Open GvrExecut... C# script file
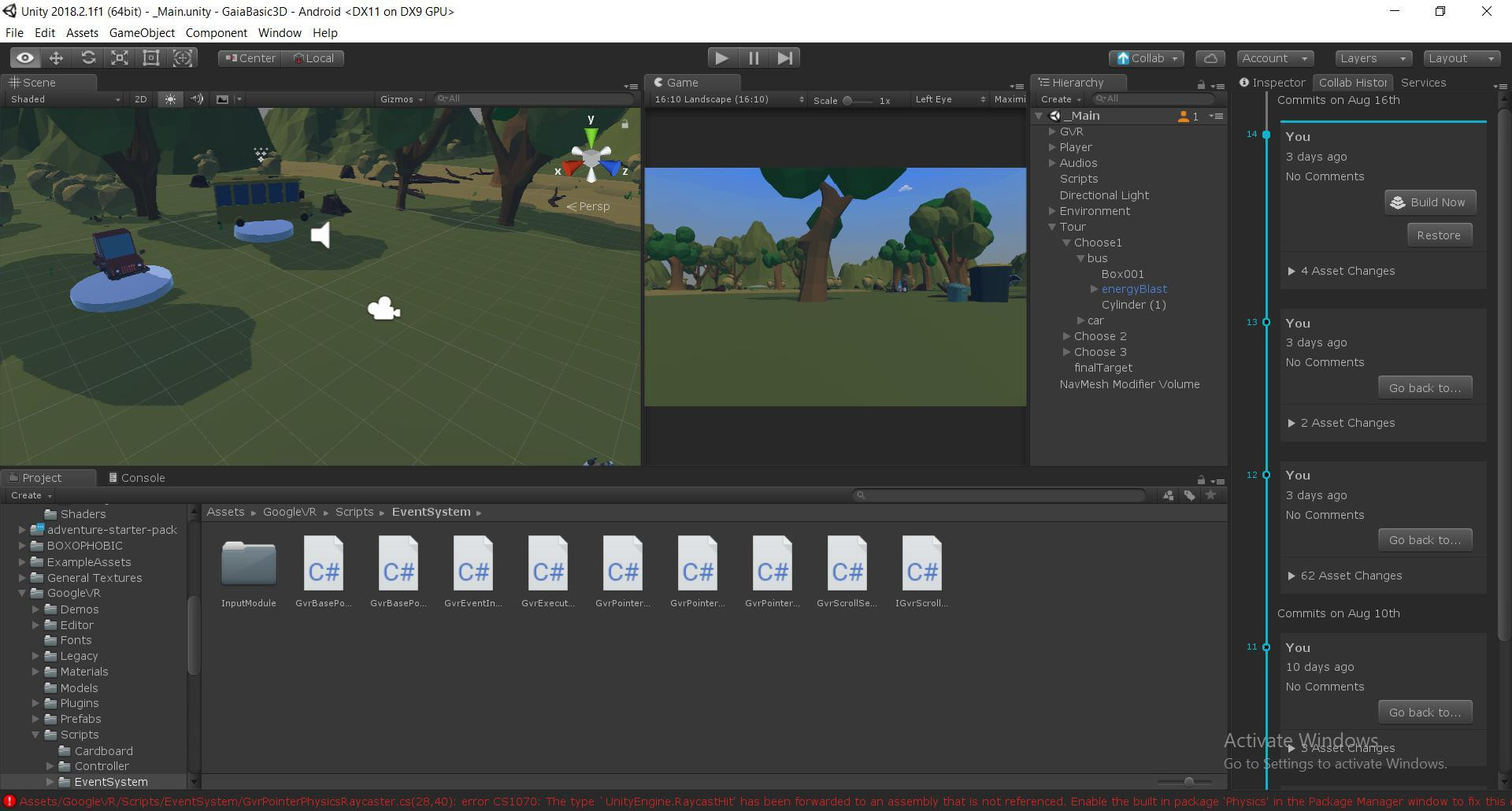The image size is (1512, 811). [x=548, y=572]
